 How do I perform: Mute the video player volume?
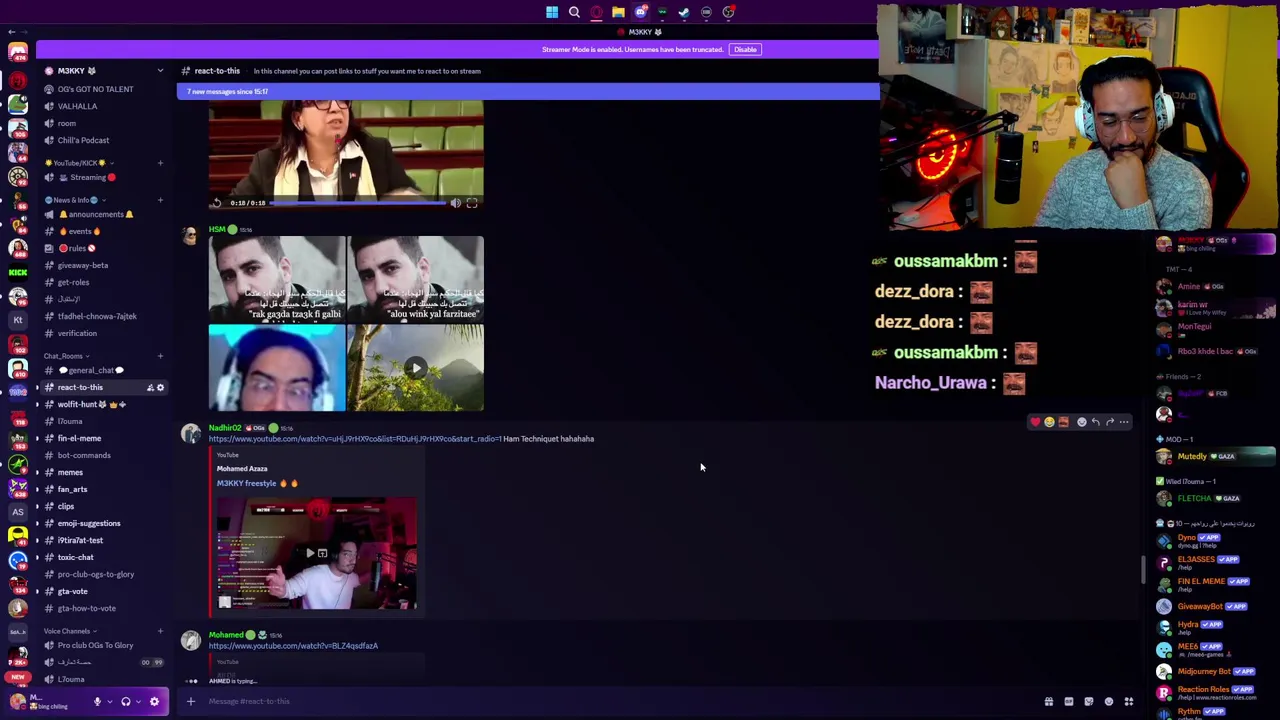(456, 203)
